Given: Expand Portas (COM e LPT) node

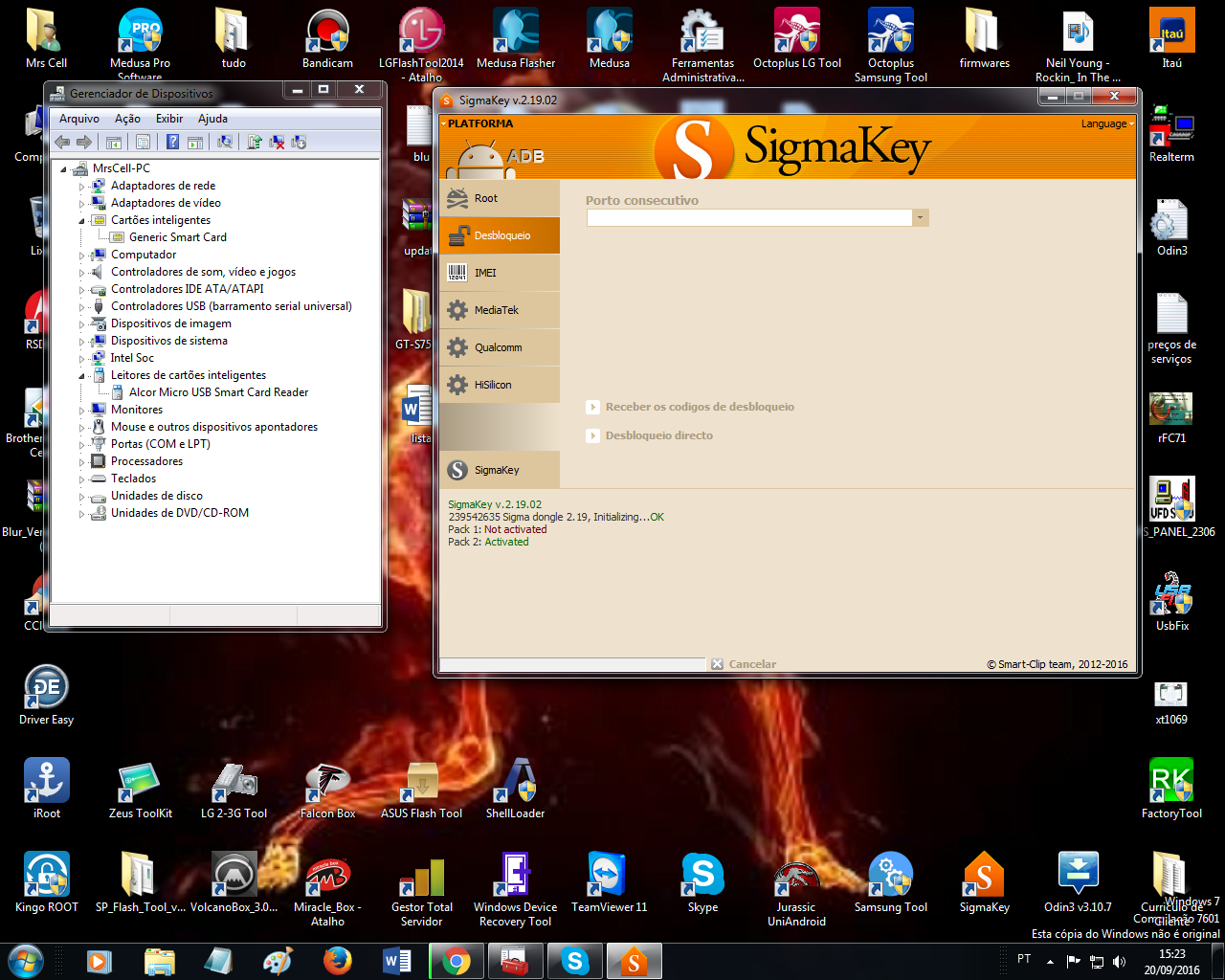Looking at the screenshot, I should click(x=82, y=445).
